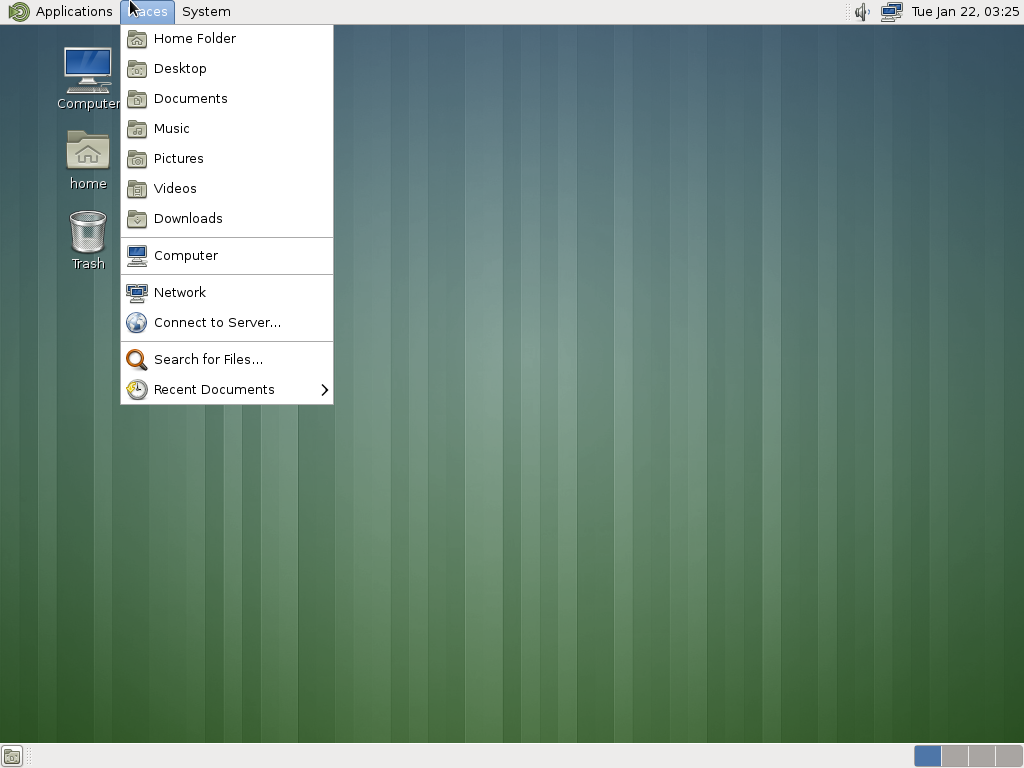
Task: Open the Downloads folder entry
Action: pyautogui.click(x=189, y=218)
